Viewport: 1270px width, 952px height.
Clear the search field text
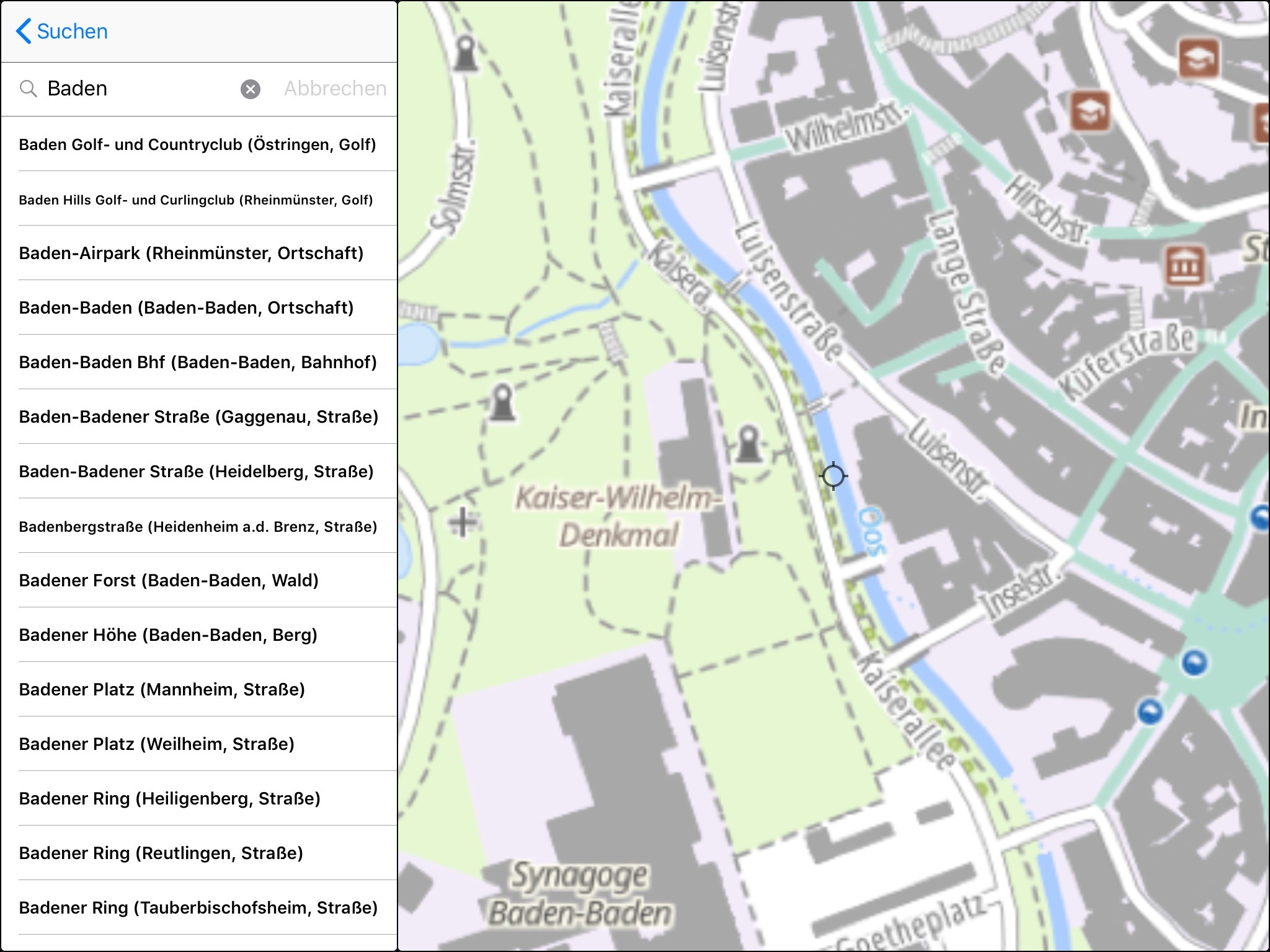(x=250, y=89)
